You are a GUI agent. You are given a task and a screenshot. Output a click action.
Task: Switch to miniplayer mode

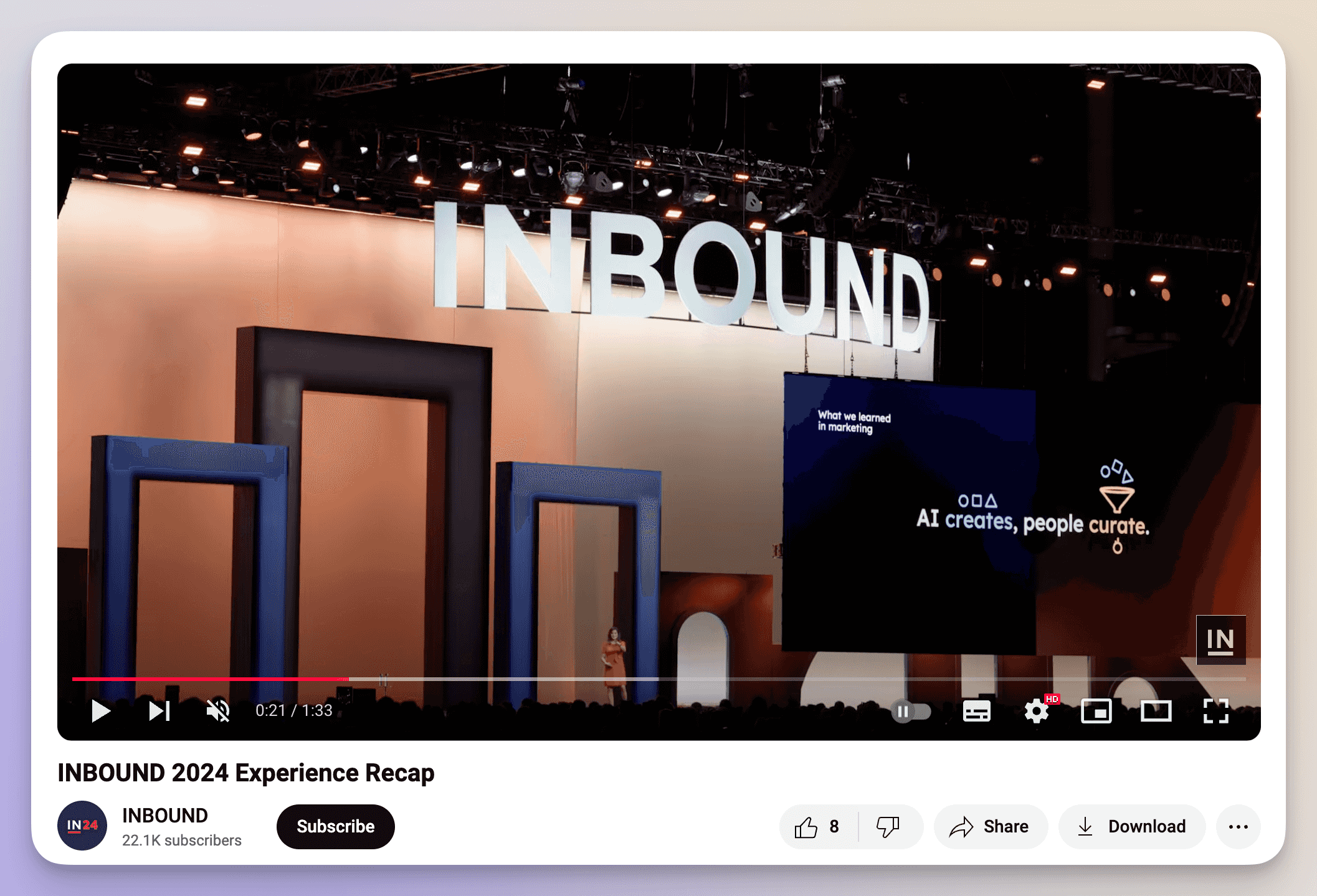1096,711
